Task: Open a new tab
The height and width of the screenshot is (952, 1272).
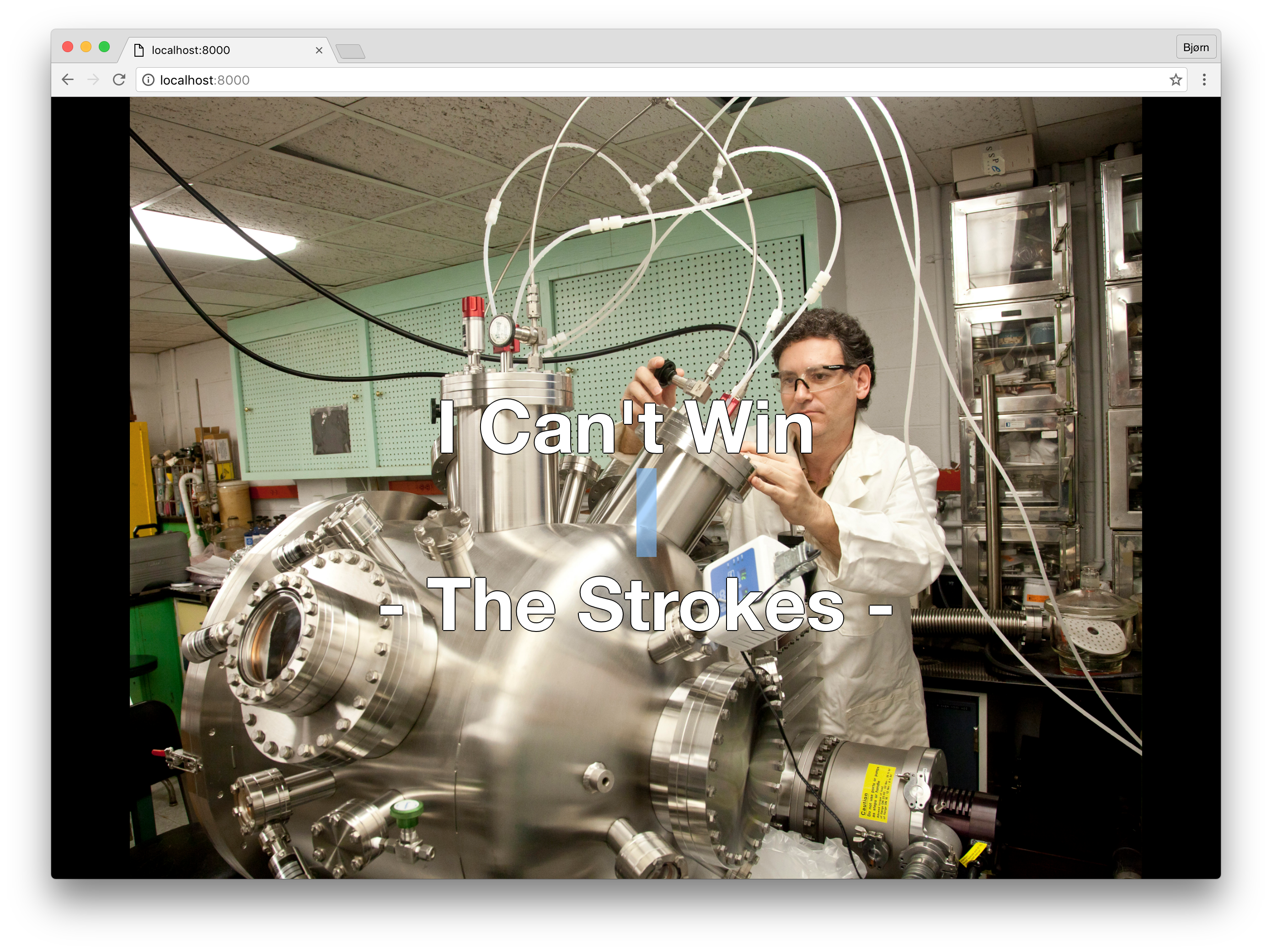Action: point(351,52)
